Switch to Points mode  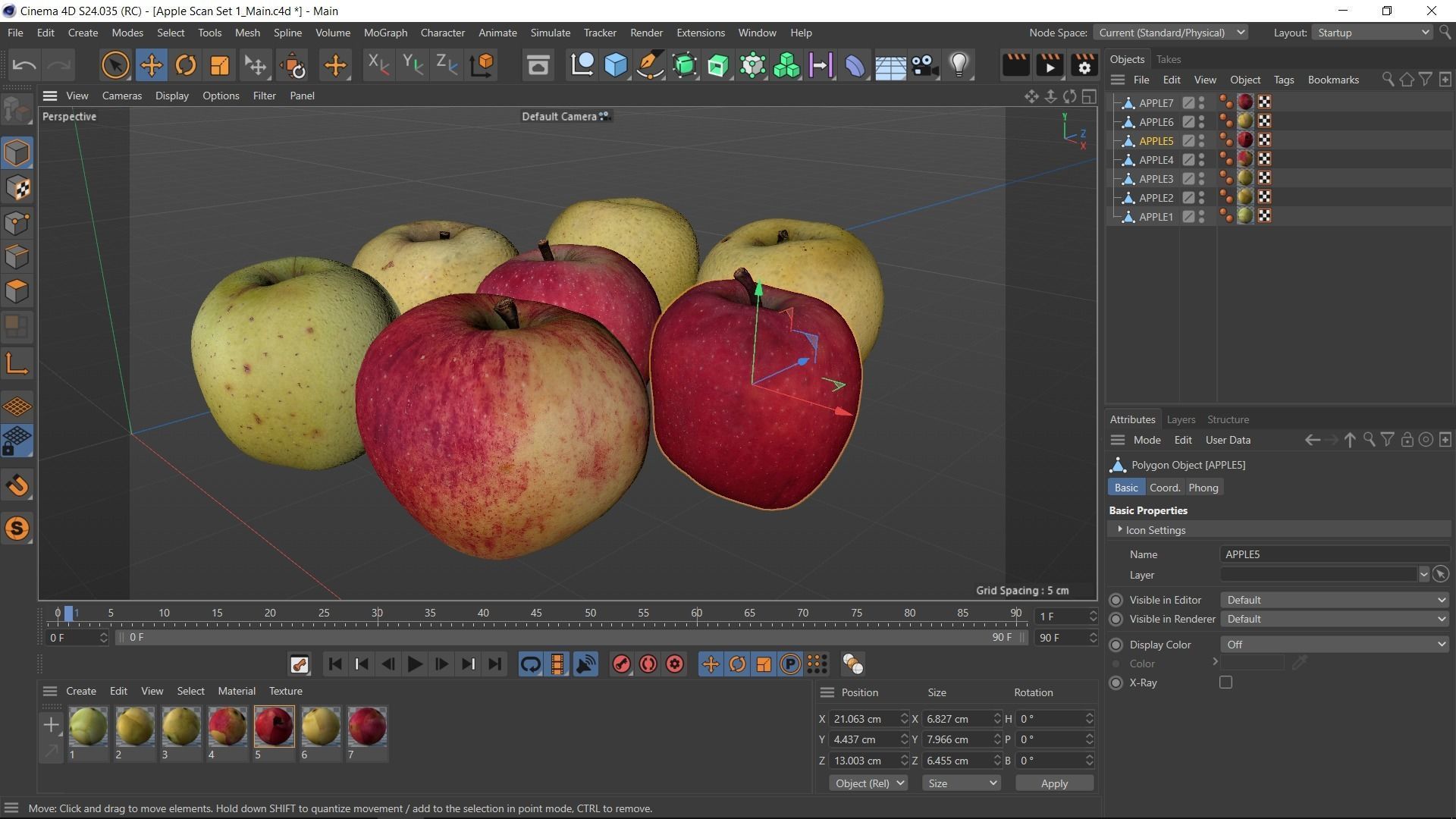[x=17, y=223]
